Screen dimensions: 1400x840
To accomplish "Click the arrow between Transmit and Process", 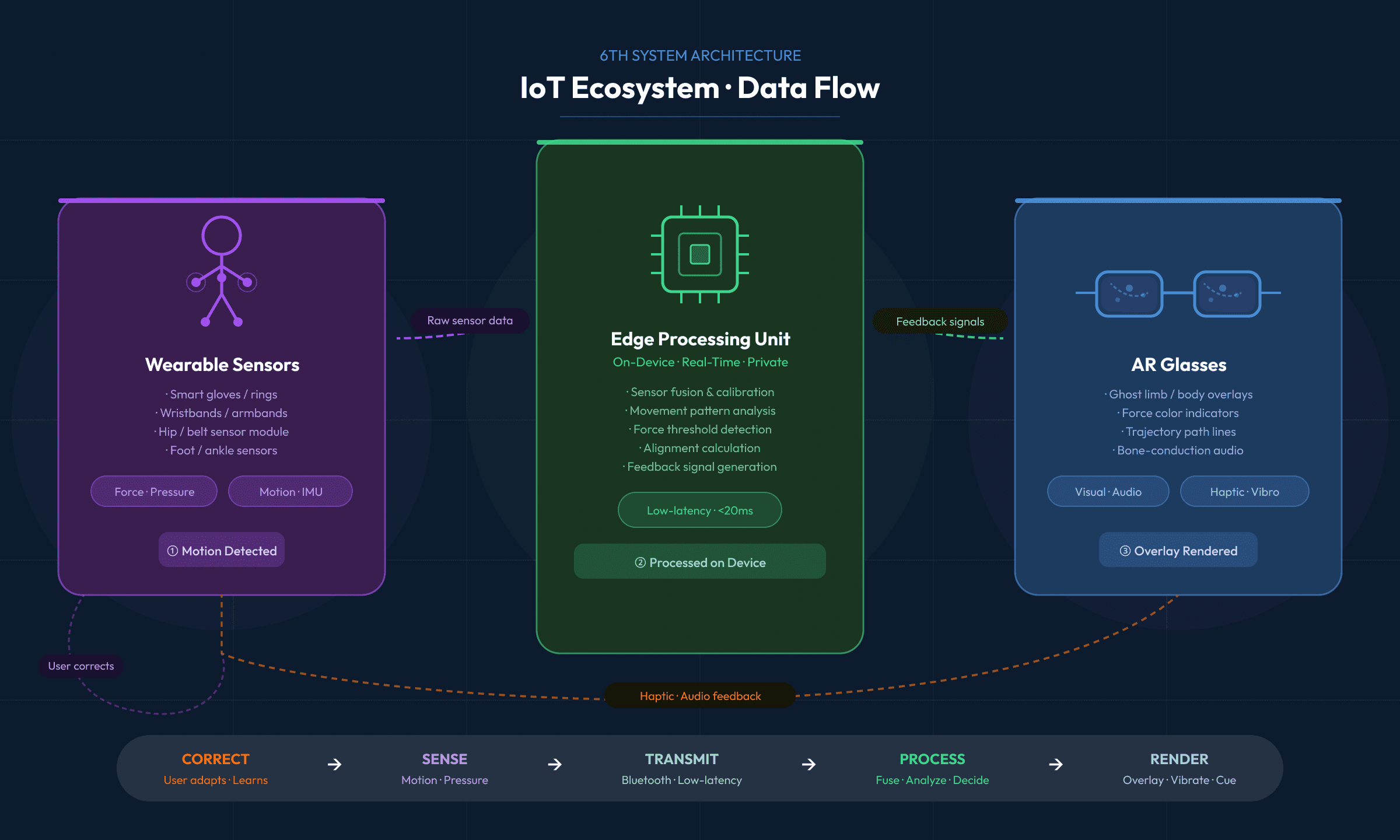I will (808, 764).
